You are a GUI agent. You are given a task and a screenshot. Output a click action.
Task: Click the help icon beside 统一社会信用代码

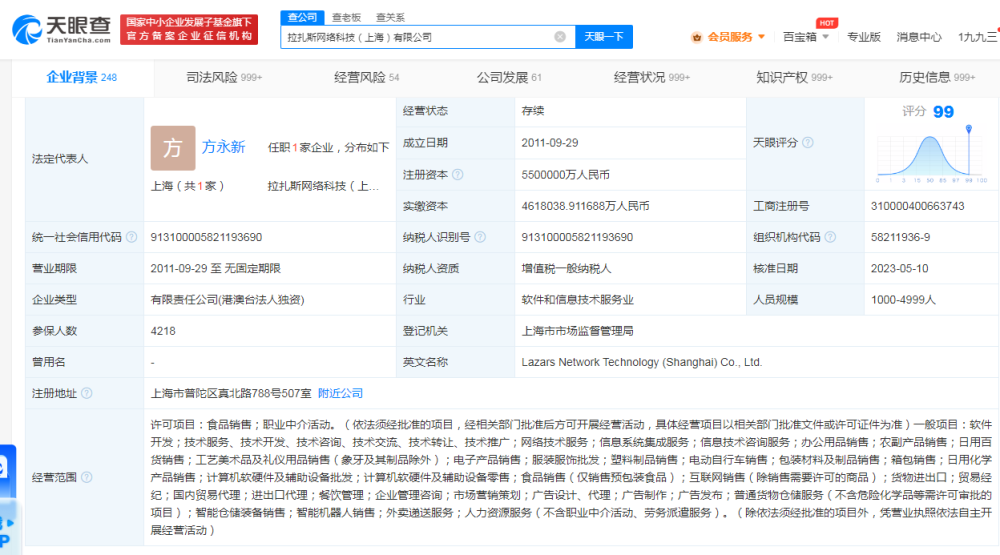click(x=131, y=237)
